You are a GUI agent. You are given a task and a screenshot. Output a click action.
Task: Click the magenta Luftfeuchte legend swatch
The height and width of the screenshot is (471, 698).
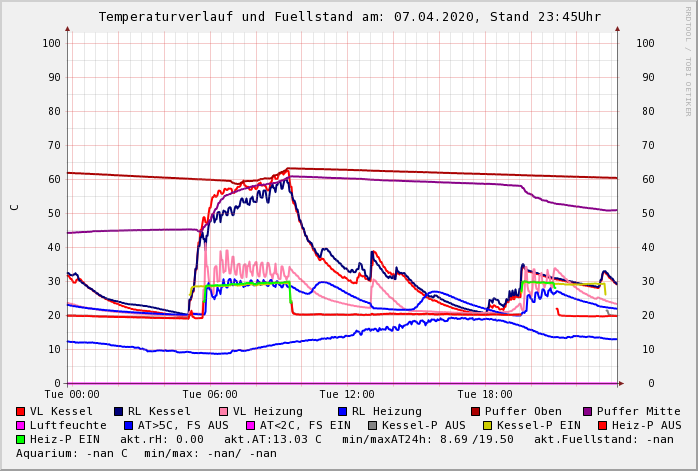point(21,425)
